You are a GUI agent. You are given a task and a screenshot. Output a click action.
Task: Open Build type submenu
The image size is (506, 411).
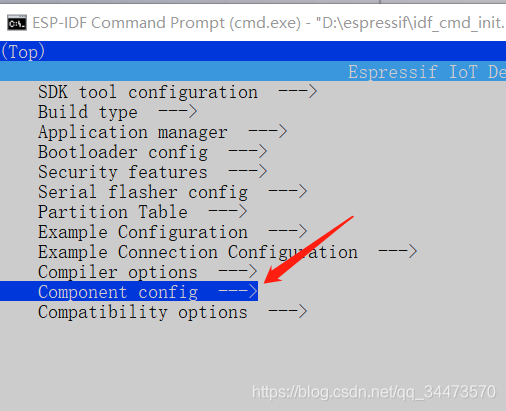(117, 112)
